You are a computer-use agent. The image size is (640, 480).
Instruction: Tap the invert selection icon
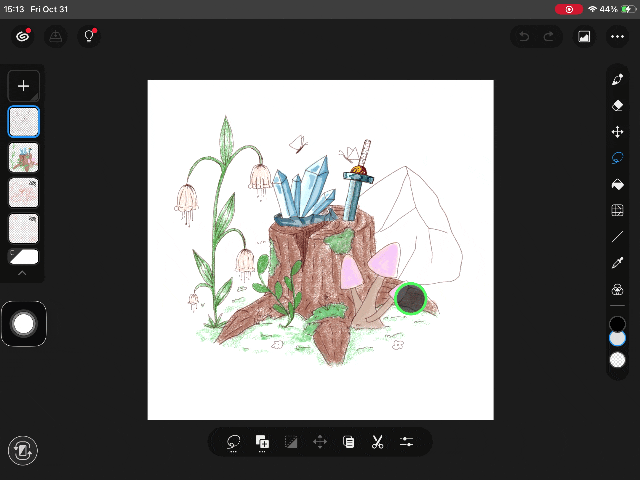(291, 442)
